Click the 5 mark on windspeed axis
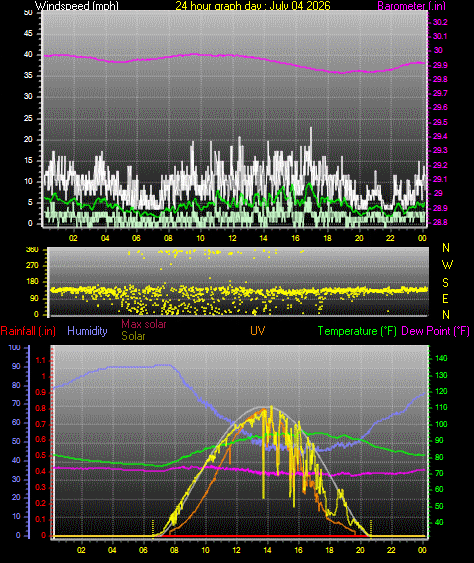Screen dimensions: 474x563 pyautogui.click(x=30, y=203)
